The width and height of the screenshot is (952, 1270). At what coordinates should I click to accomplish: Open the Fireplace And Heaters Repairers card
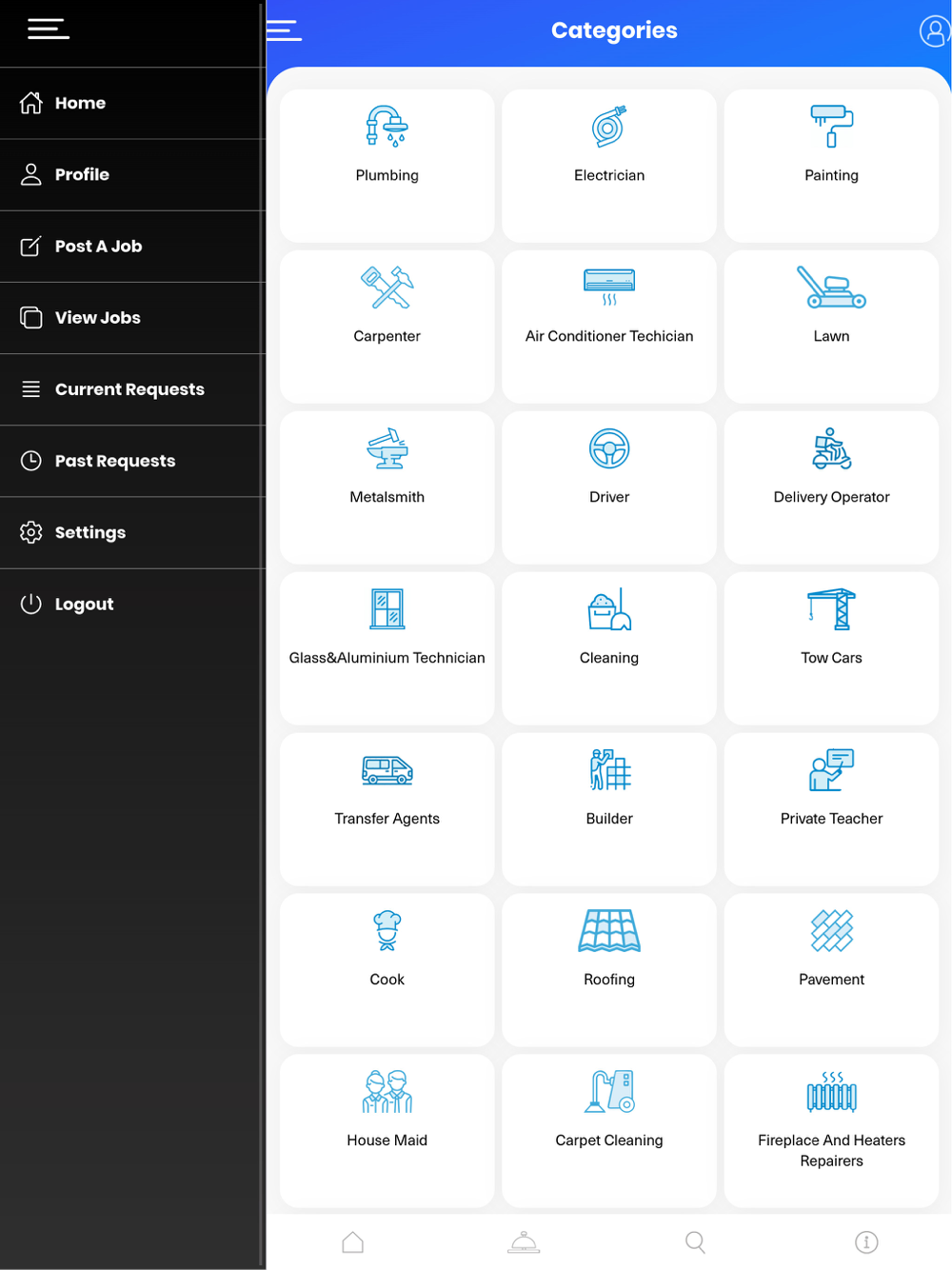pyautogui.click(x=831, y=1130)
